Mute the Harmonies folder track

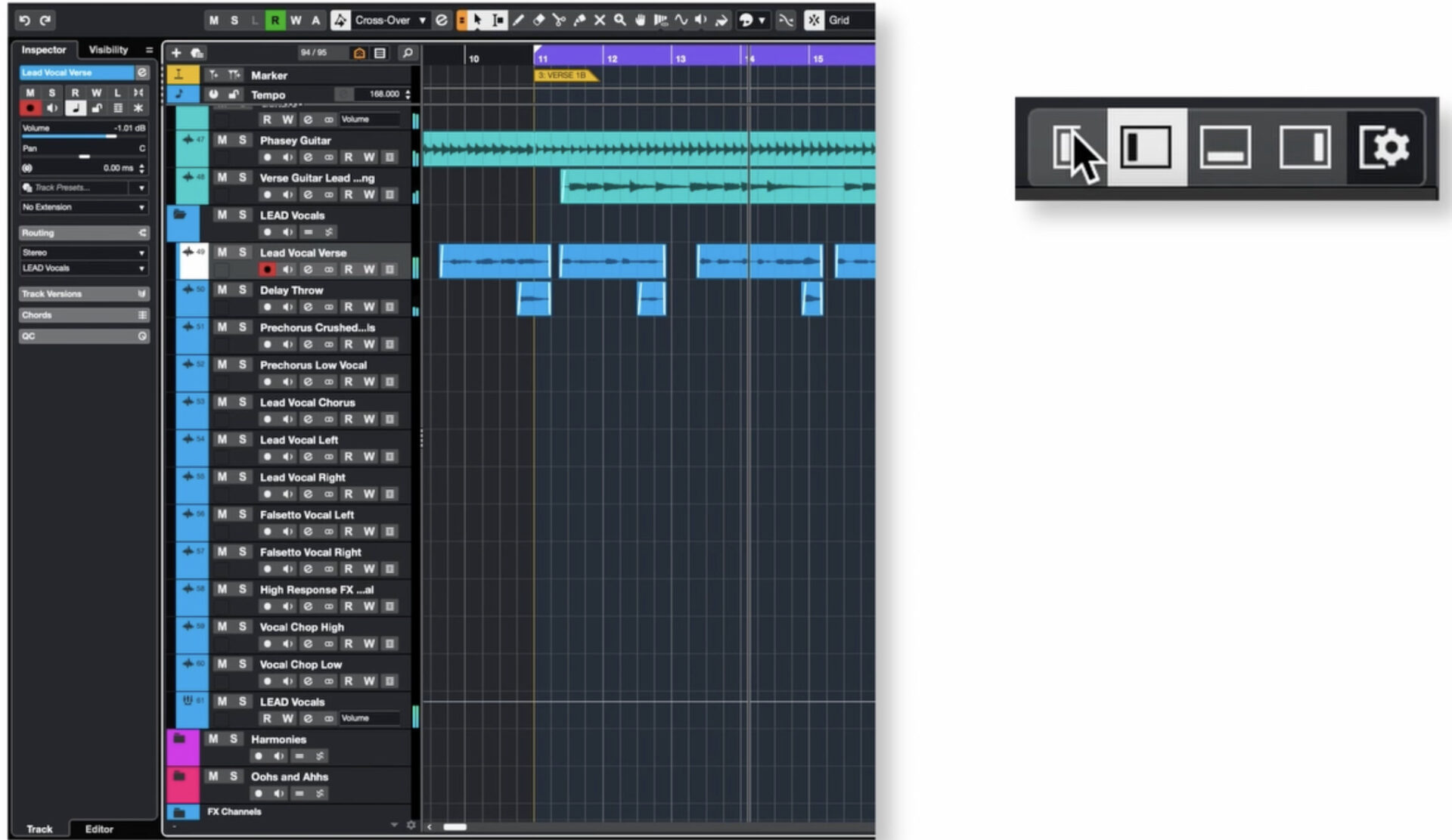tap(213, 739)
